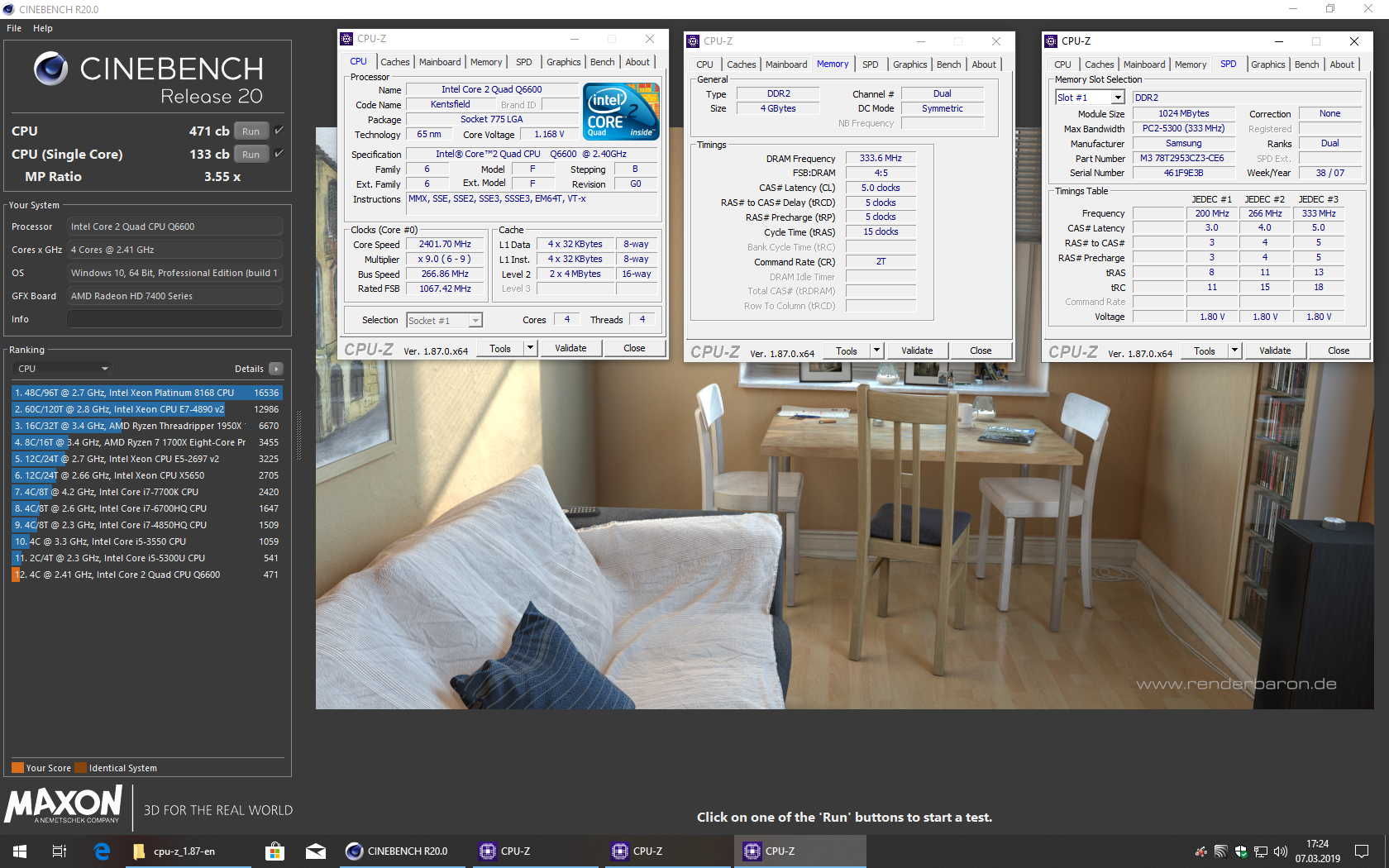Click the title bar icon of the CPU-Z SPD window
The image size is (1389, 868).
[x=1051, y=41]
